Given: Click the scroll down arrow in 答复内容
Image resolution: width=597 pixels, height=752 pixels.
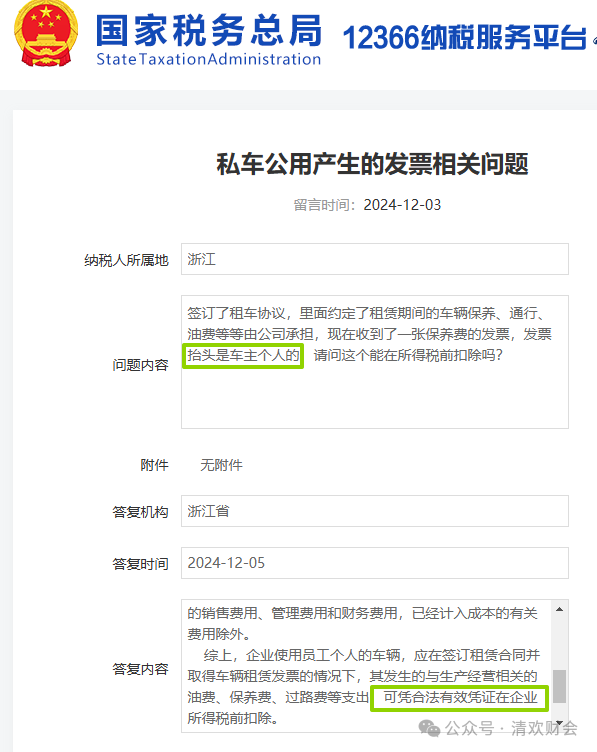Looking at the screenshot, I should [x=559, y=723].
